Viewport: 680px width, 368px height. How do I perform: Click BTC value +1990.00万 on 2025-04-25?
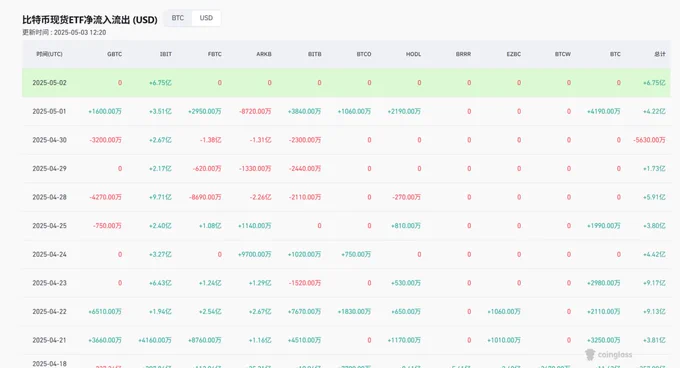coord(604,226)
